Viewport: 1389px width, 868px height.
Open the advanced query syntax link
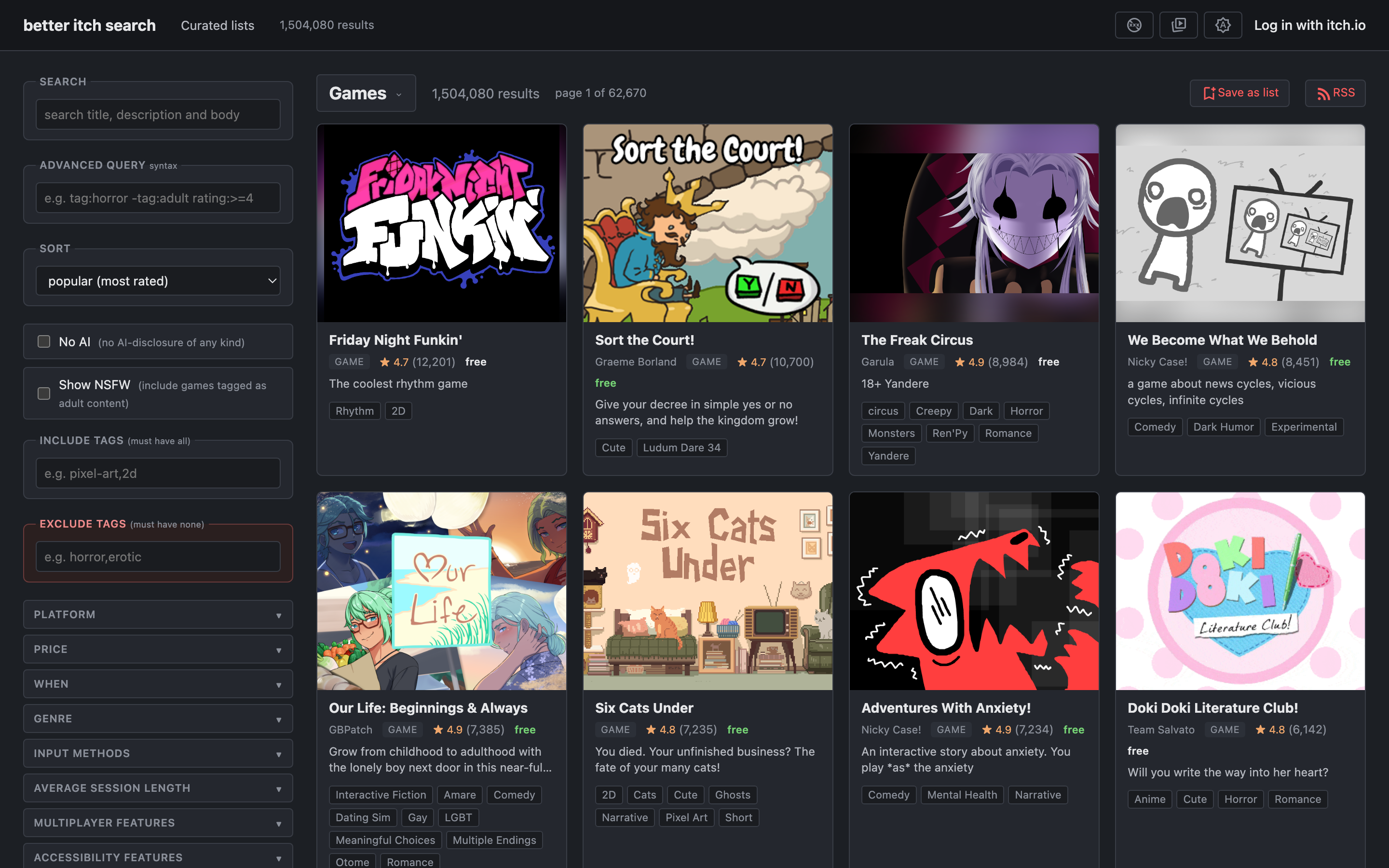click(163, 165)
